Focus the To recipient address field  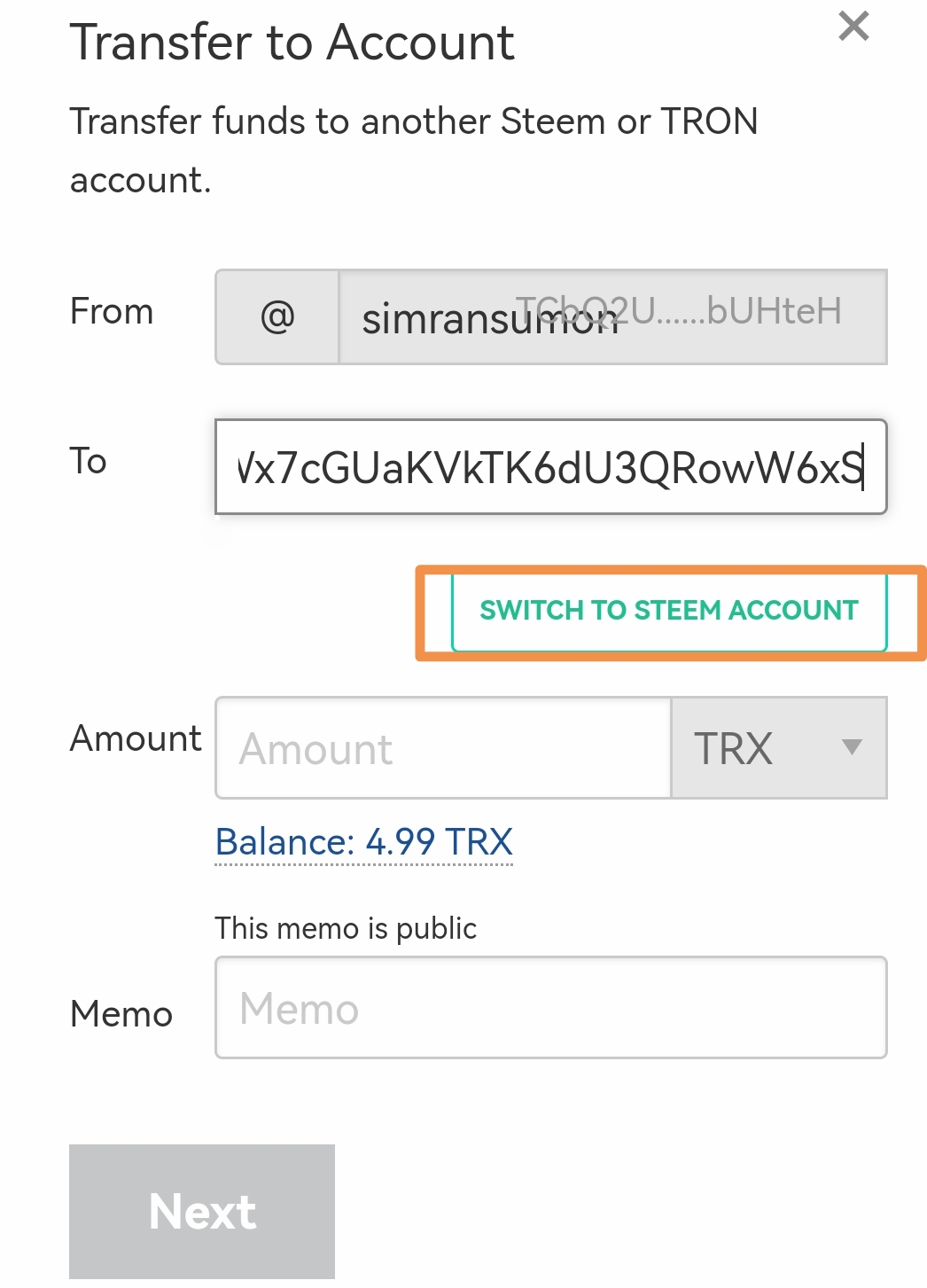(550, 467)
